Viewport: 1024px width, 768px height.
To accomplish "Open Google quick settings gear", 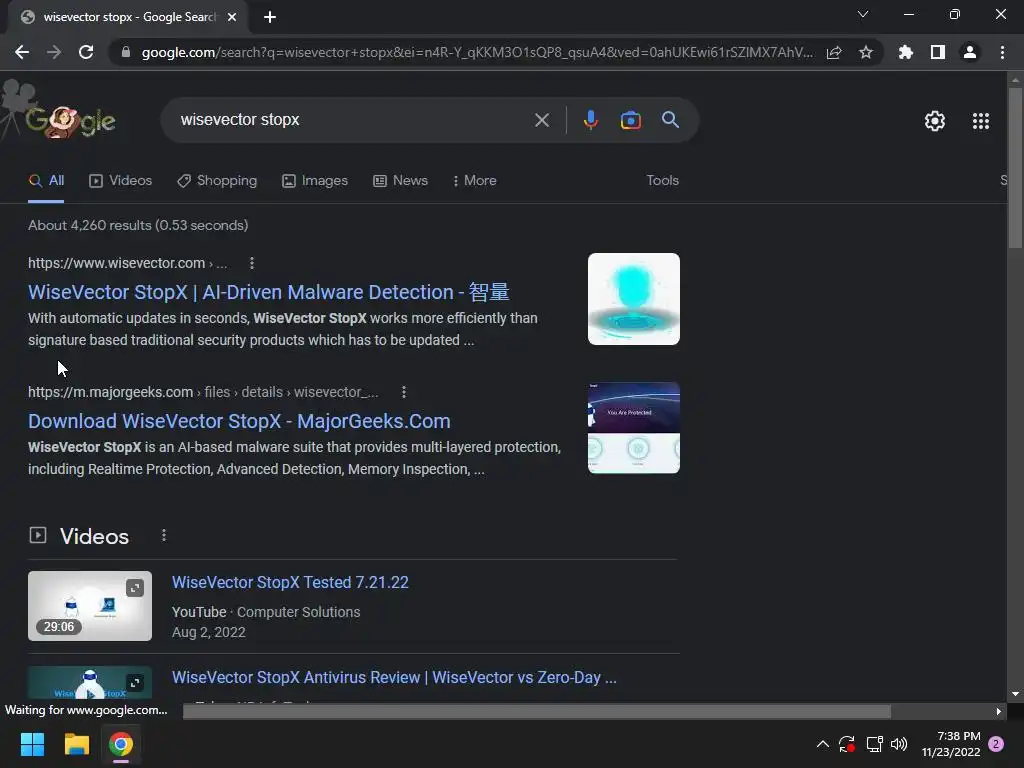I will 935,121.
